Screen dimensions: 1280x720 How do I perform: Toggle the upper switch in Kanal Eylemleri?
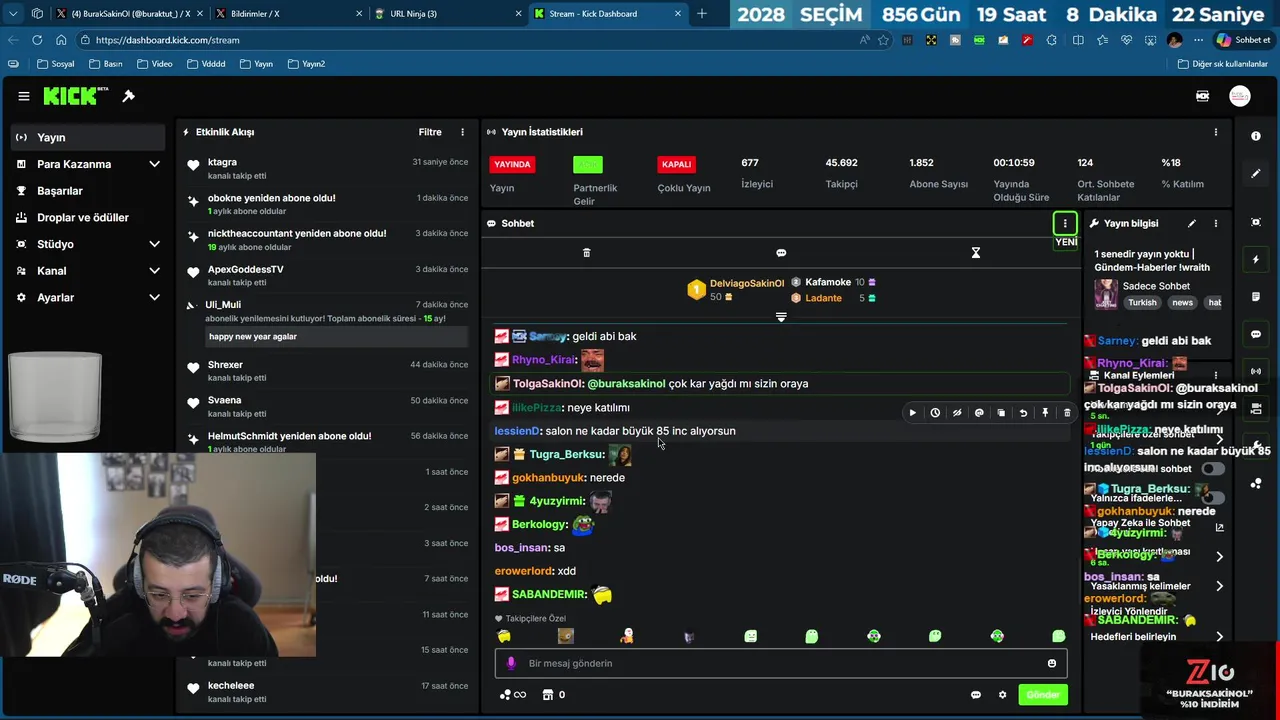[x=1212, y=469]
